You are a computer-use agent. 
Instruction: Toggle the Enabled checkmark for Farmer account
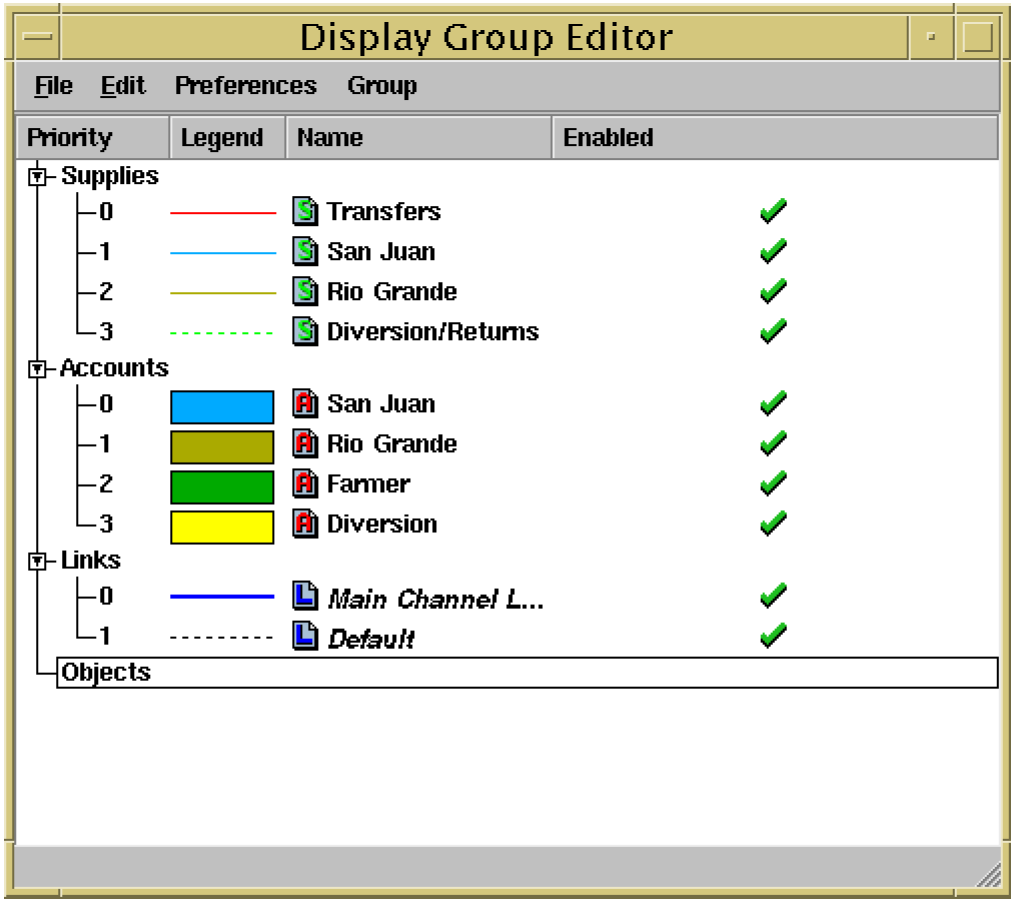773,484
